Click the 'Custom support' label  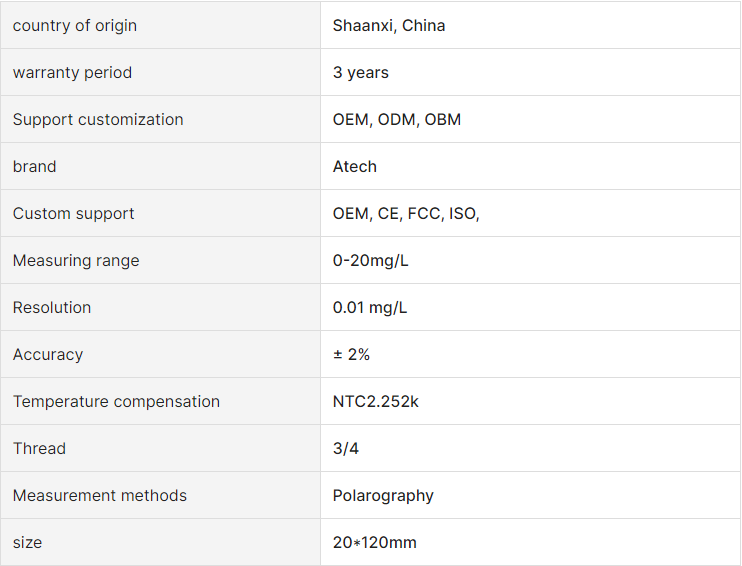[x=73, y=213]
